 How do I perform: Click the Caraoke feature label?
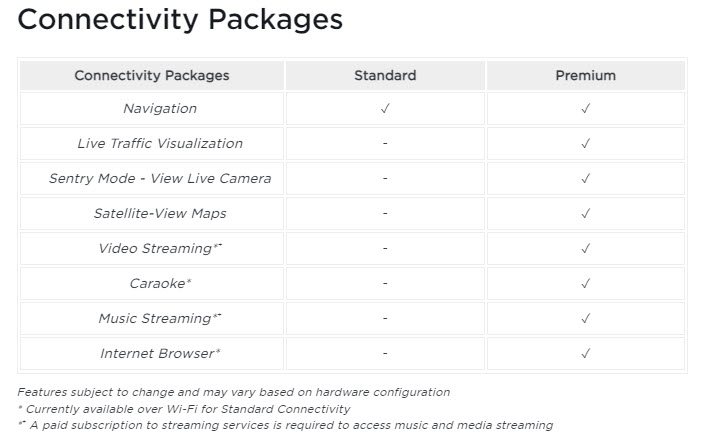click(160, 283)
